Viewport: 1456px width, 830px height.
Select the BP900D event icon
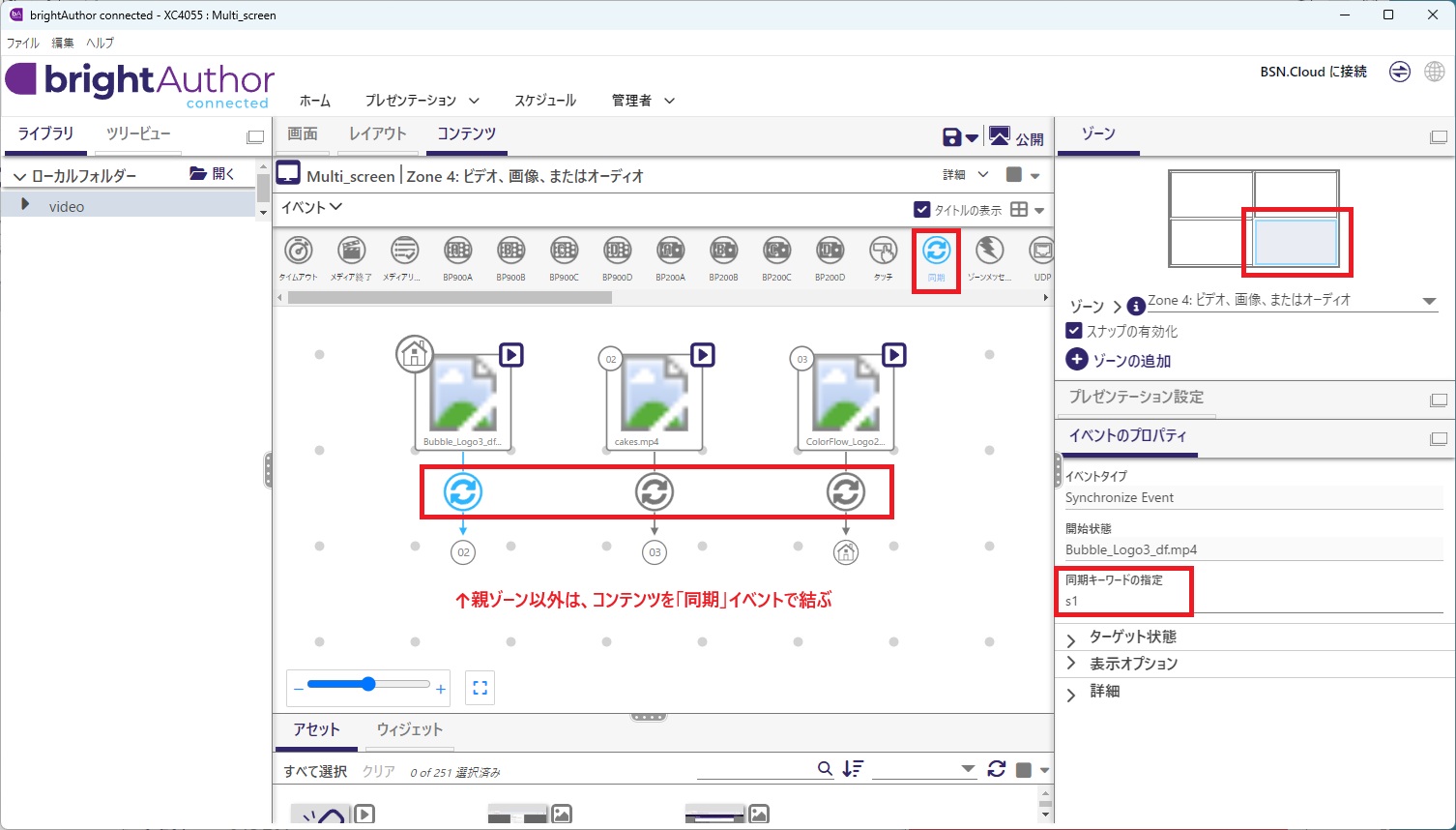617,251
